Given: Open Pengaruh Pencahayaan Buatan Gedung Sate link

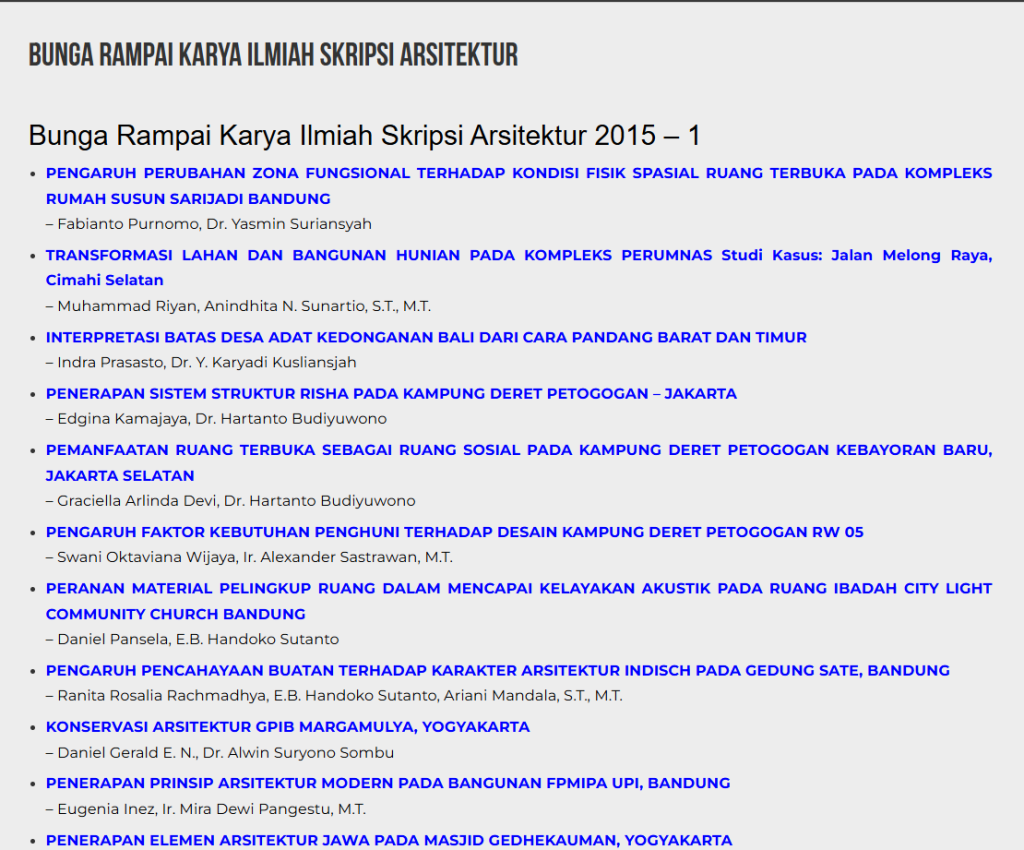Looking at the screenshot, I should [x=497, y=670].
